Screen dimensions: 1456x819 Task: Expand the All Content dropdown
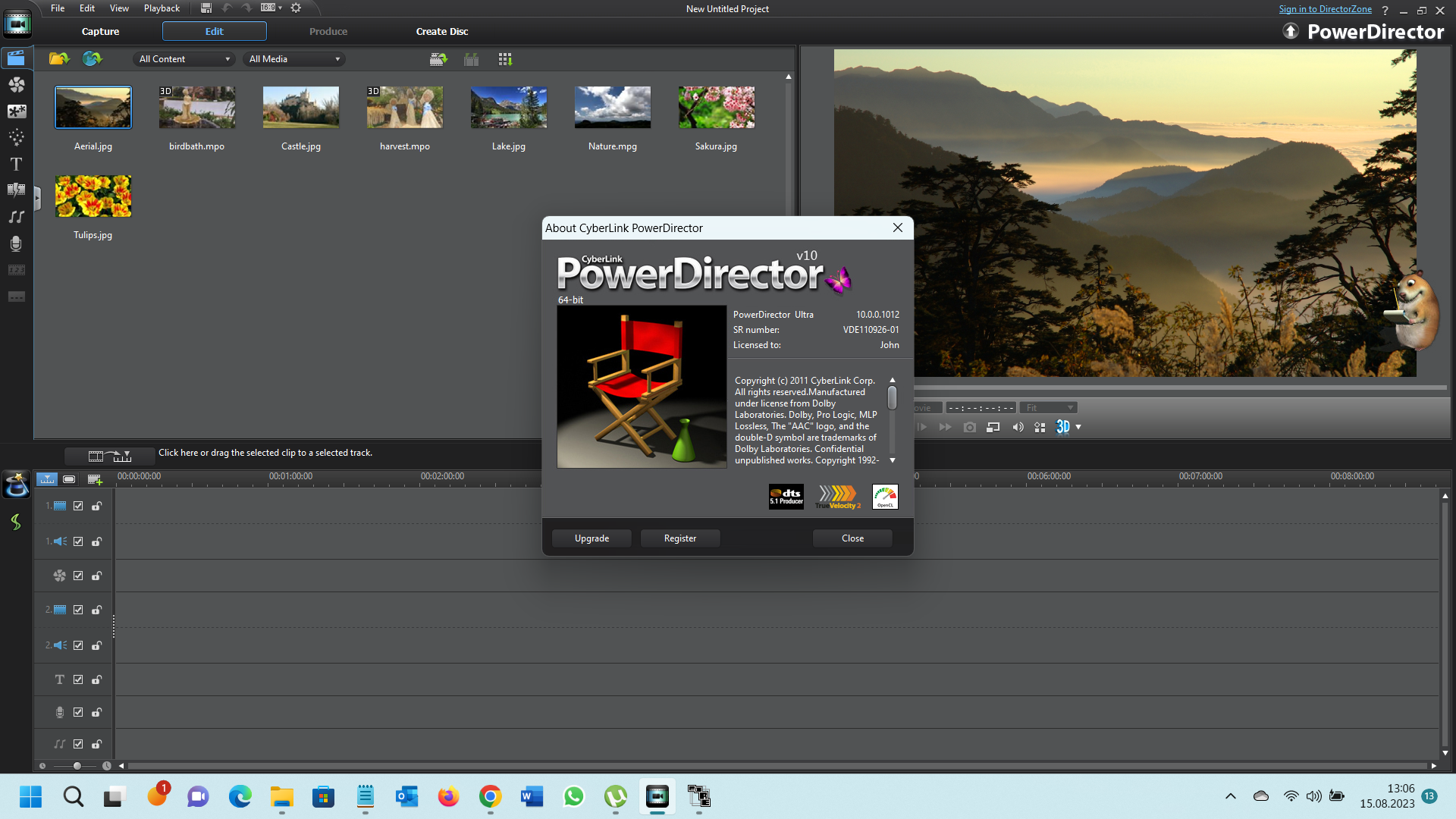pyautogui.click(x=184, y=59)
